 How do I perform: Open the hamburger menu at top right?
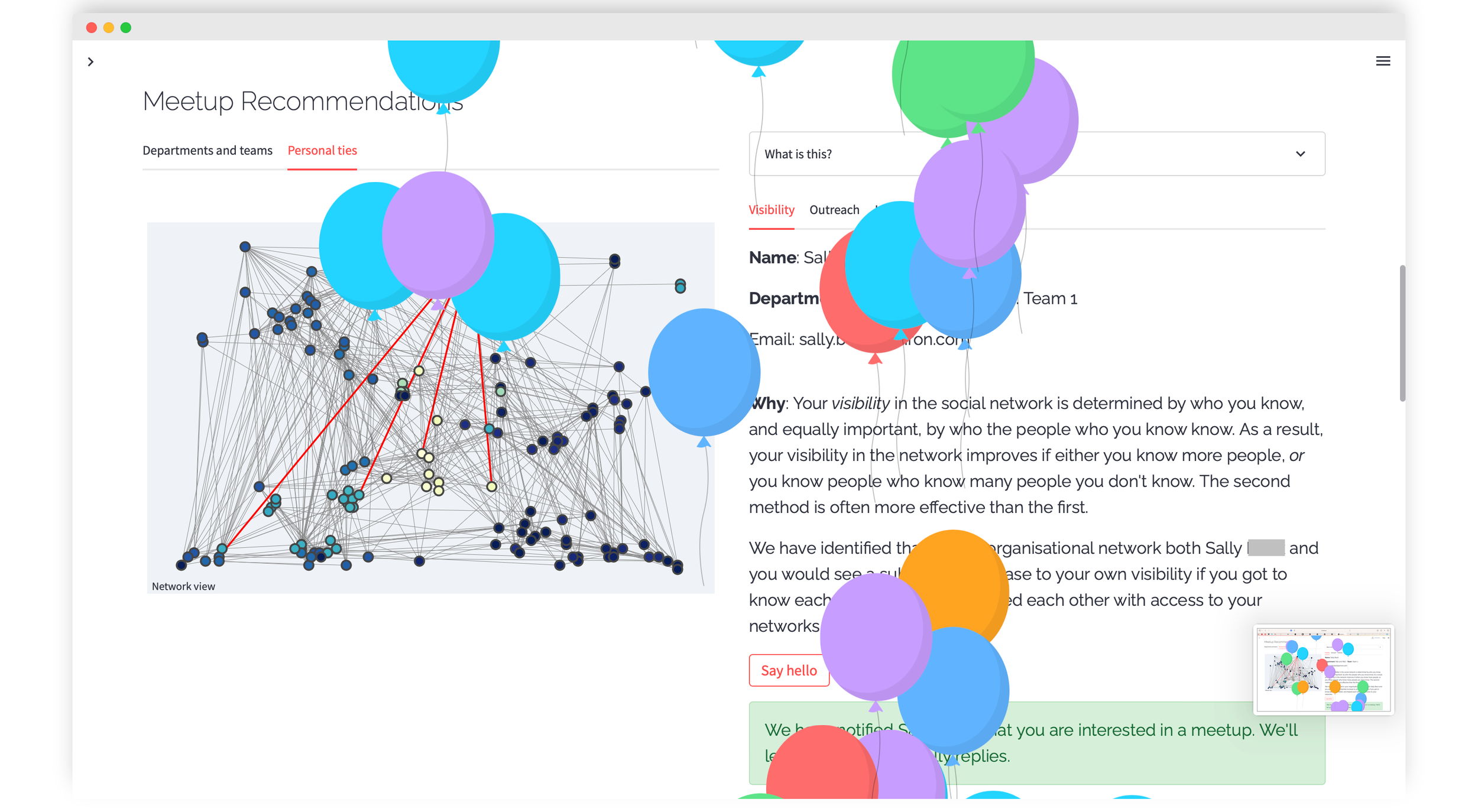point(1382,61)
